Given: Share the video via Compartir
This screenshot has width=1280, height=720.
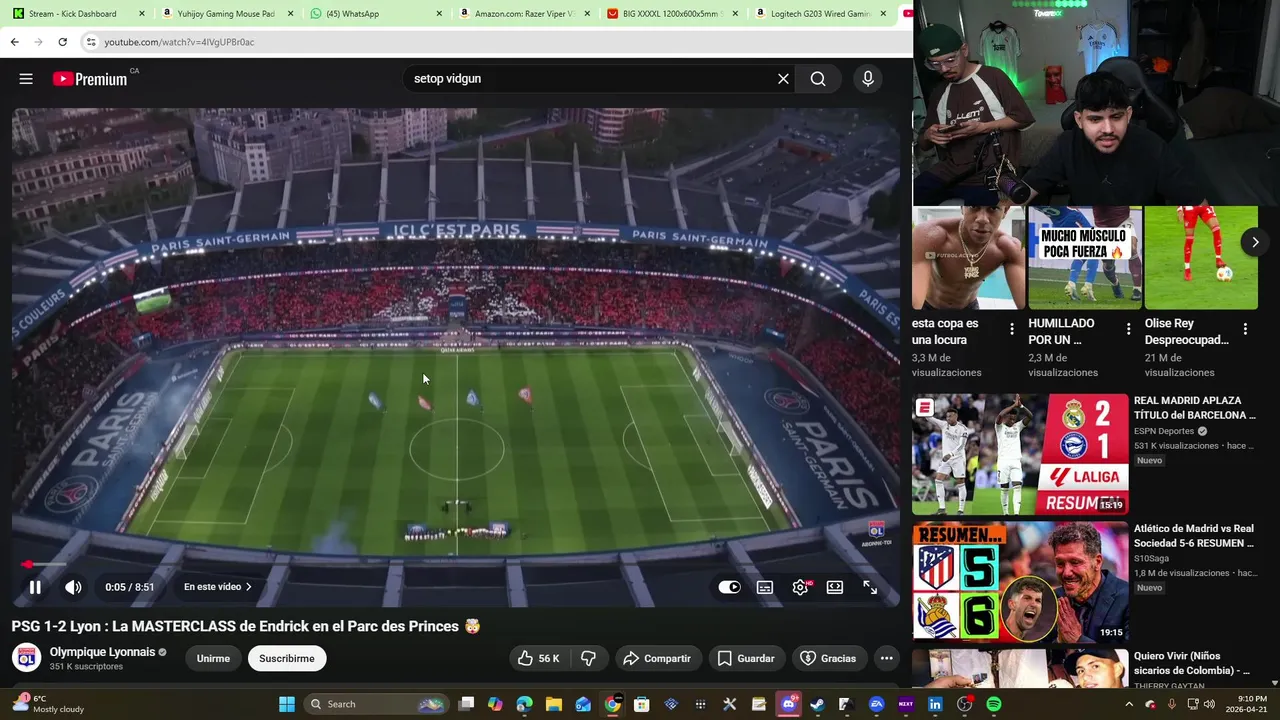Looking at the screenshot, I should point(657,658).
